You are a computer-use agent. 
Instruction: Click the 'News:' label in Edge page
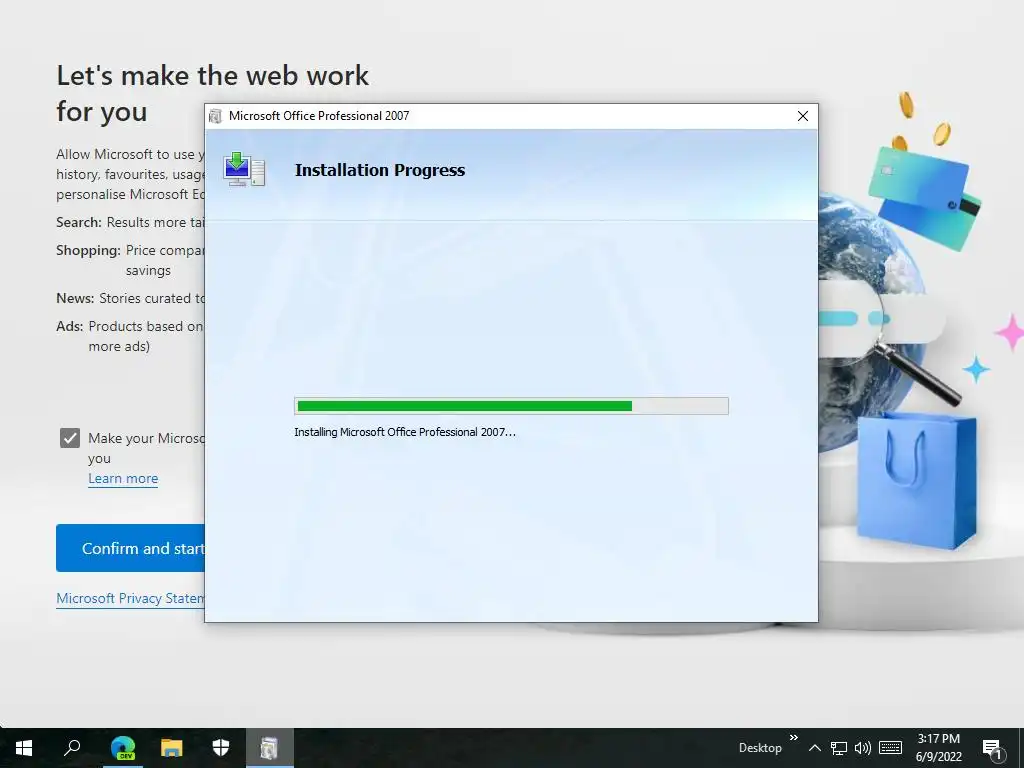tap(75, 298)
